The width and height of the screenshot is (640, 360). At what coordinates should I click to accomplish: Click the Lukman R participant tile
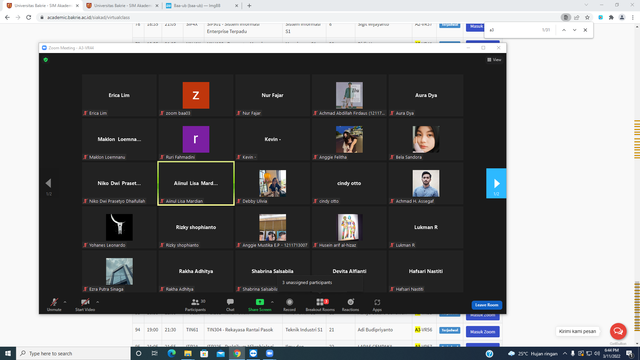426,227
